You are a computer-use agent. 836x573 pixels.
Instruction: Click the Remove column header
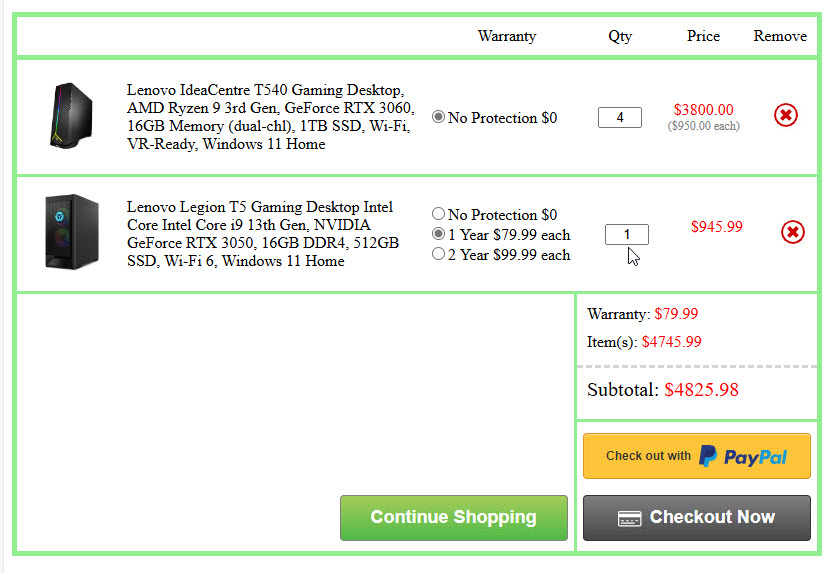coord(780,36)
